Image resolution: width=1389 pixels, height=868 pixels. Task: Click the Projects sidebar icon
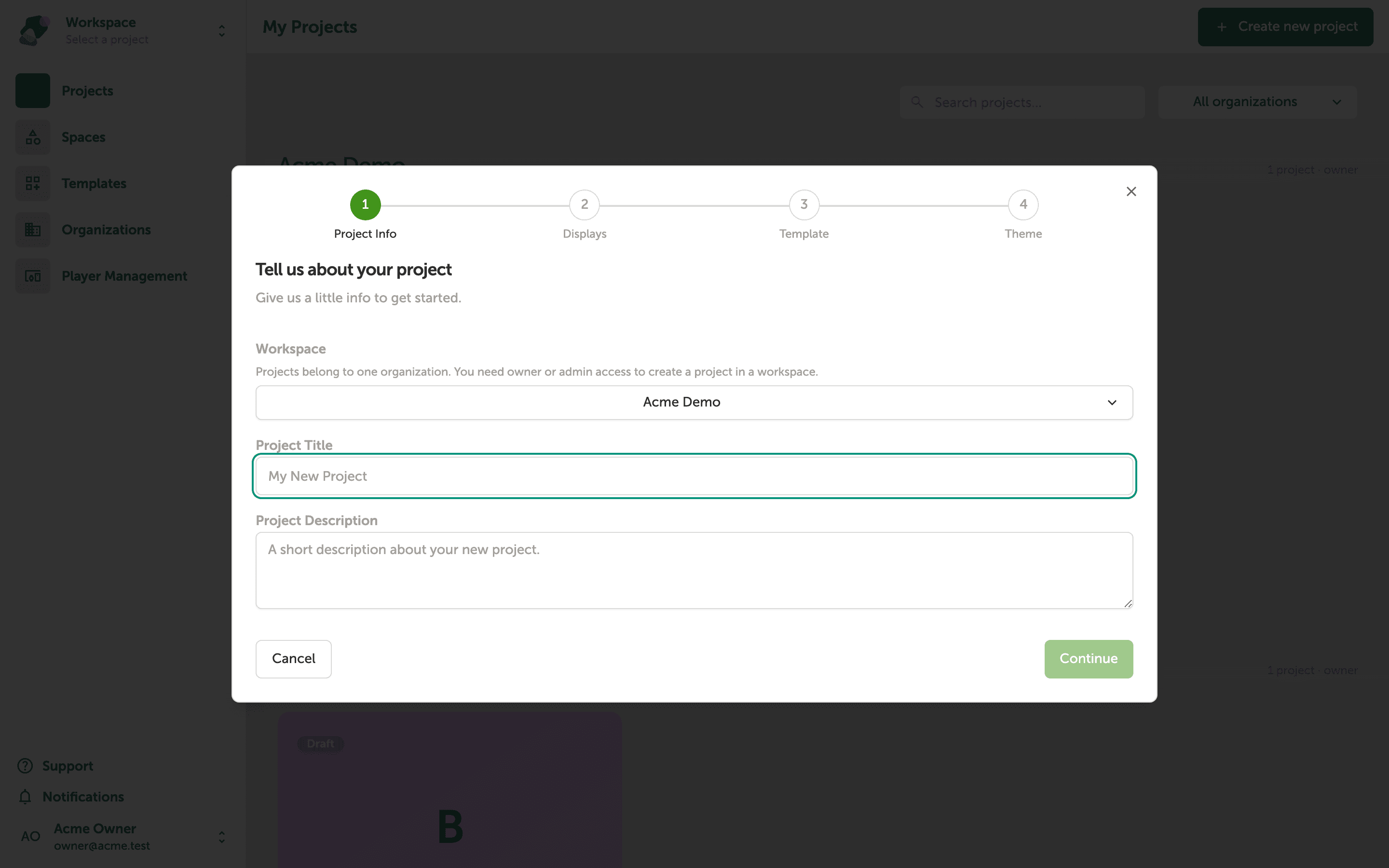[x=33, y=91]
